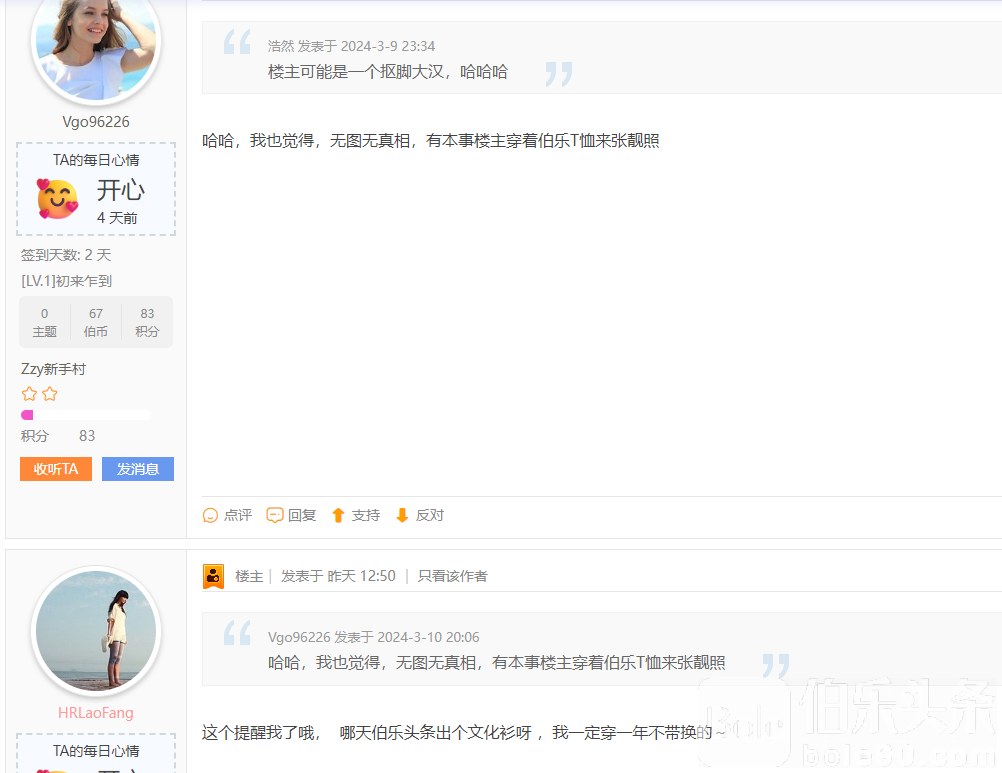Click the 开心 heart emoji mood icon

pyautogui.click(x=57, y=191)
